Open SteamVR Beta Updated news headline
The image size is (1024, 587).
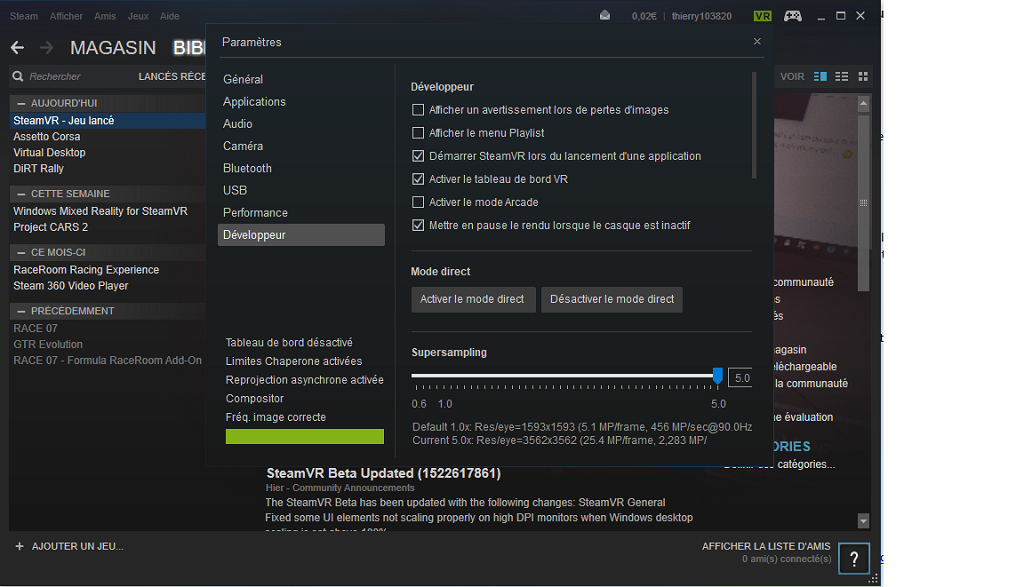[383, 473]
